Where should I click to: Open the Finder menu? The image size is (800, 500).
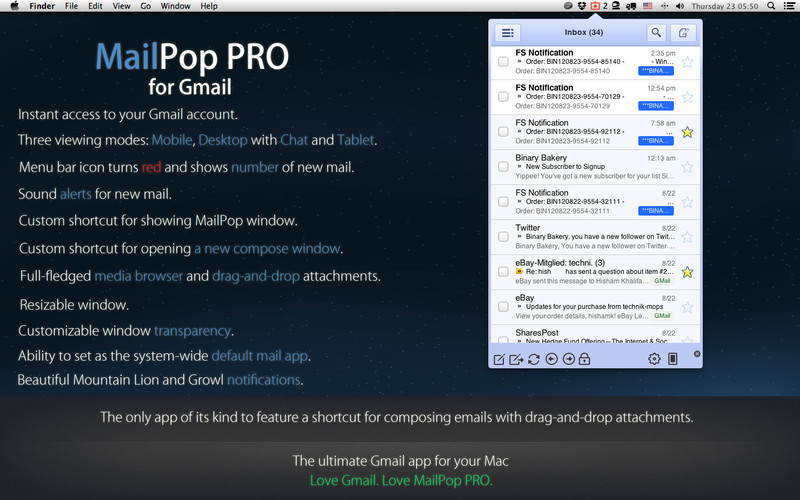[42, 6]
